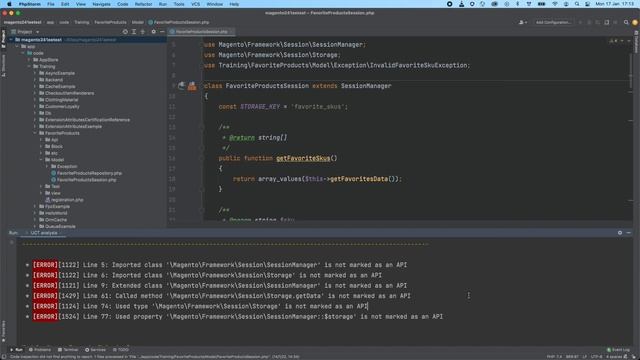This screenshot has width=640, height=360.
Task: Click the Spotlight search icon in the macOS menu bar
Action: [x=577, y=4]
